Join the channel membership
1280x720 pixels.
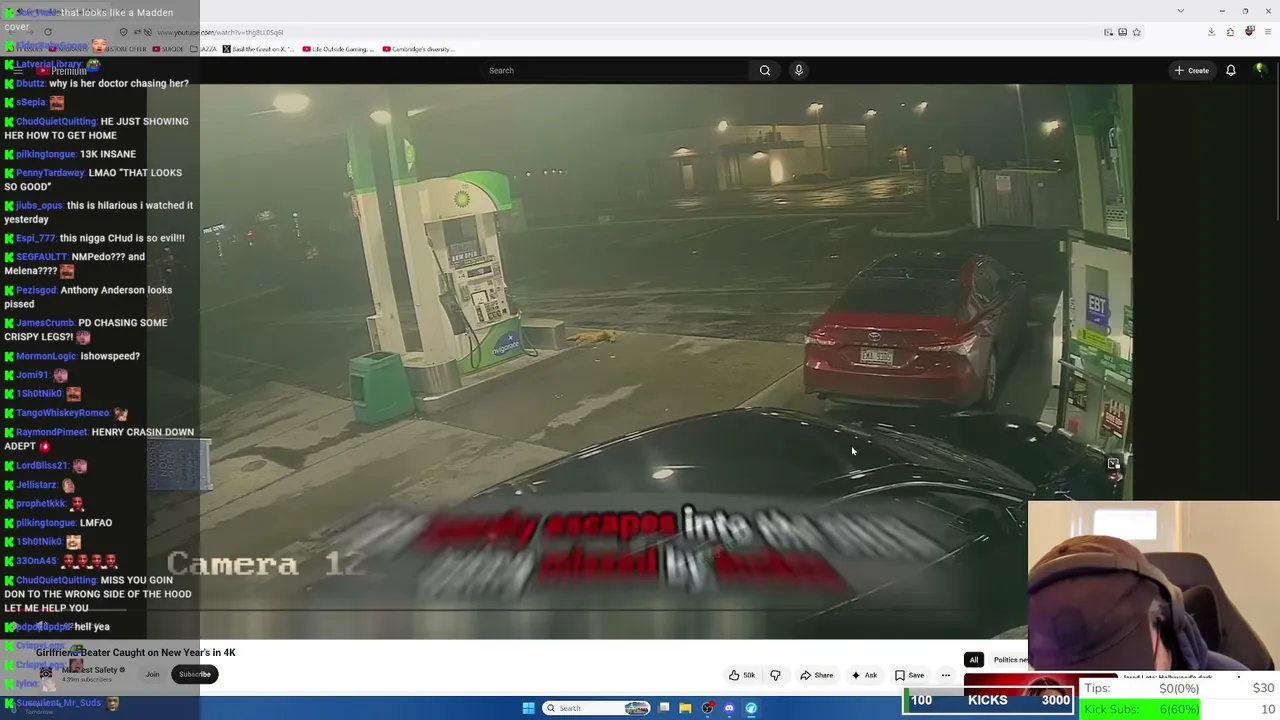coord(152,674)
